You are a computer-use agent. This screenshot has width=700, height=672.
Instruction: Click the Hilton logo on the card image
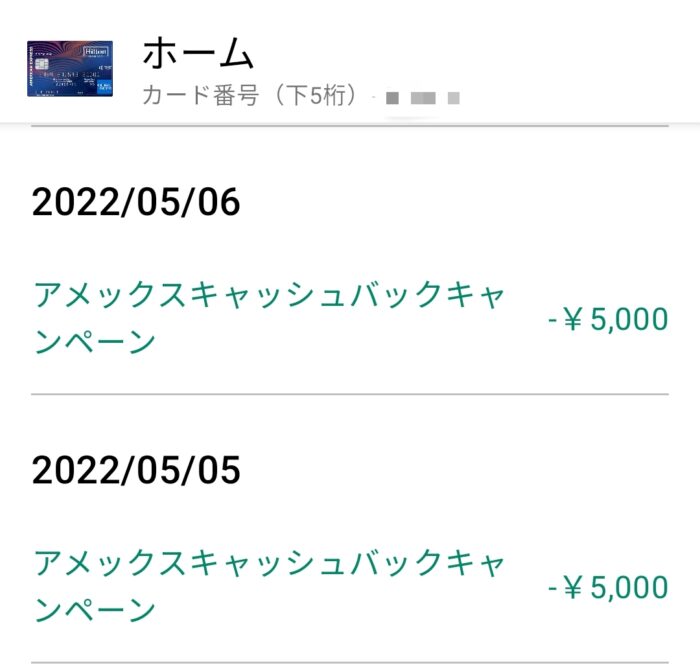[x=96, y=51]
